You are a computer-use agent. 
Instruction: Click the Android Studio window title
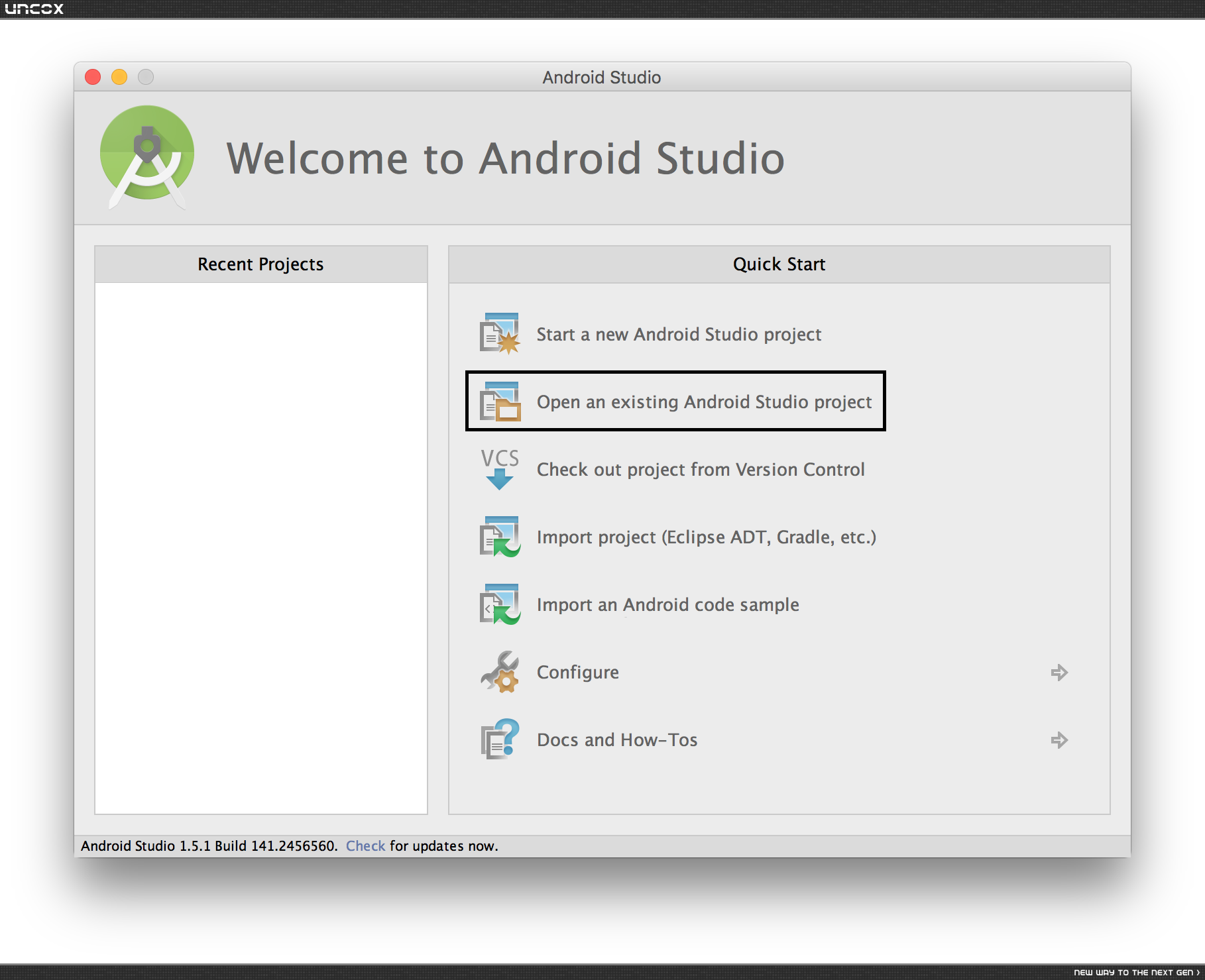pyautogui.click(x=602, y=78)
